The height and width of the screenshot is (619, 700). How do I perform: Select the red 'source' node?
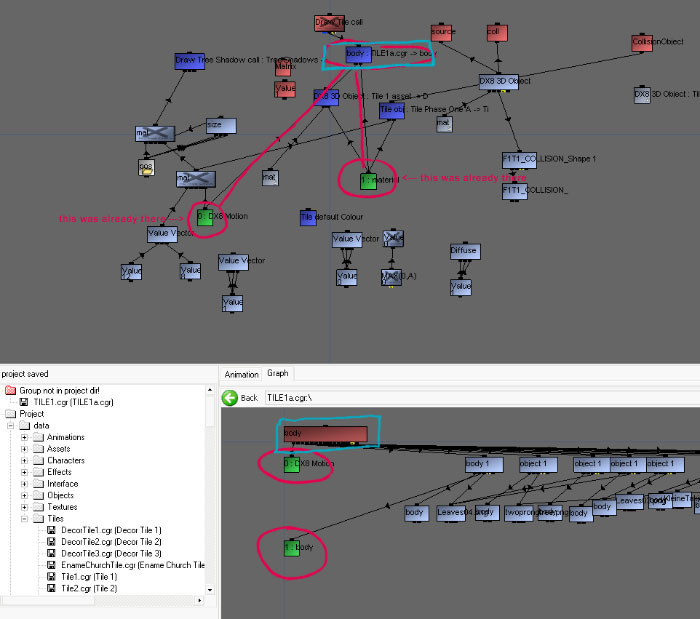point(443,32)
